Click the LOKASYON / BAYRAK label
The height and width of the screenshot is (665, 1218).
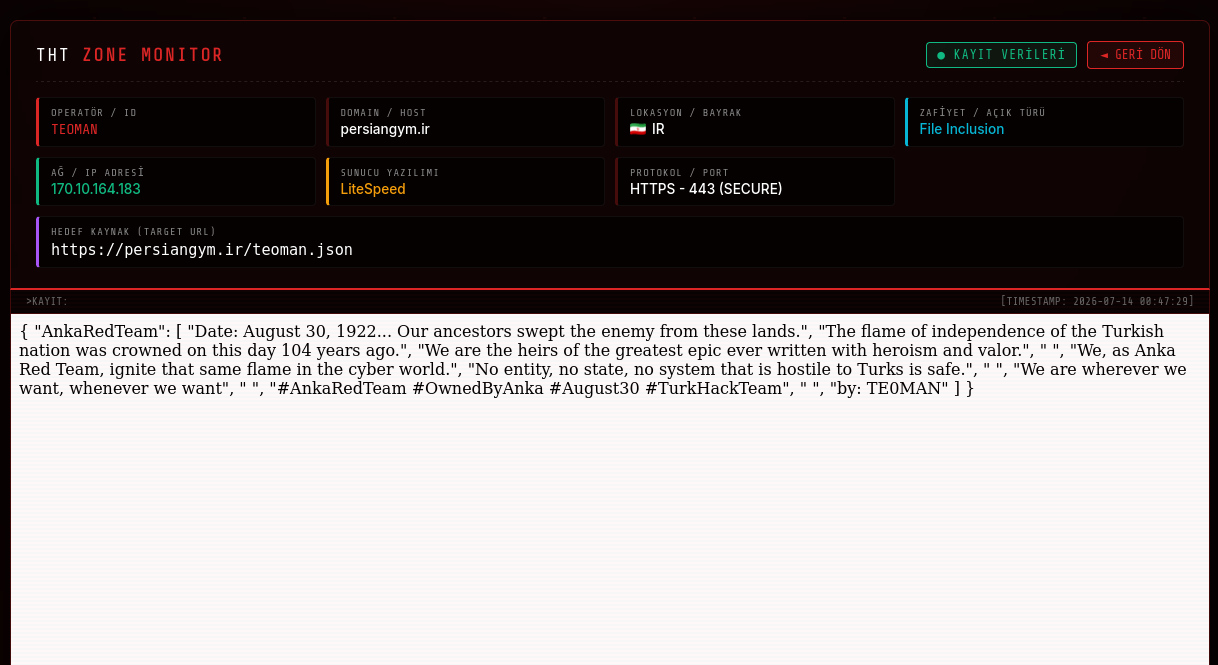click(686, 113)
